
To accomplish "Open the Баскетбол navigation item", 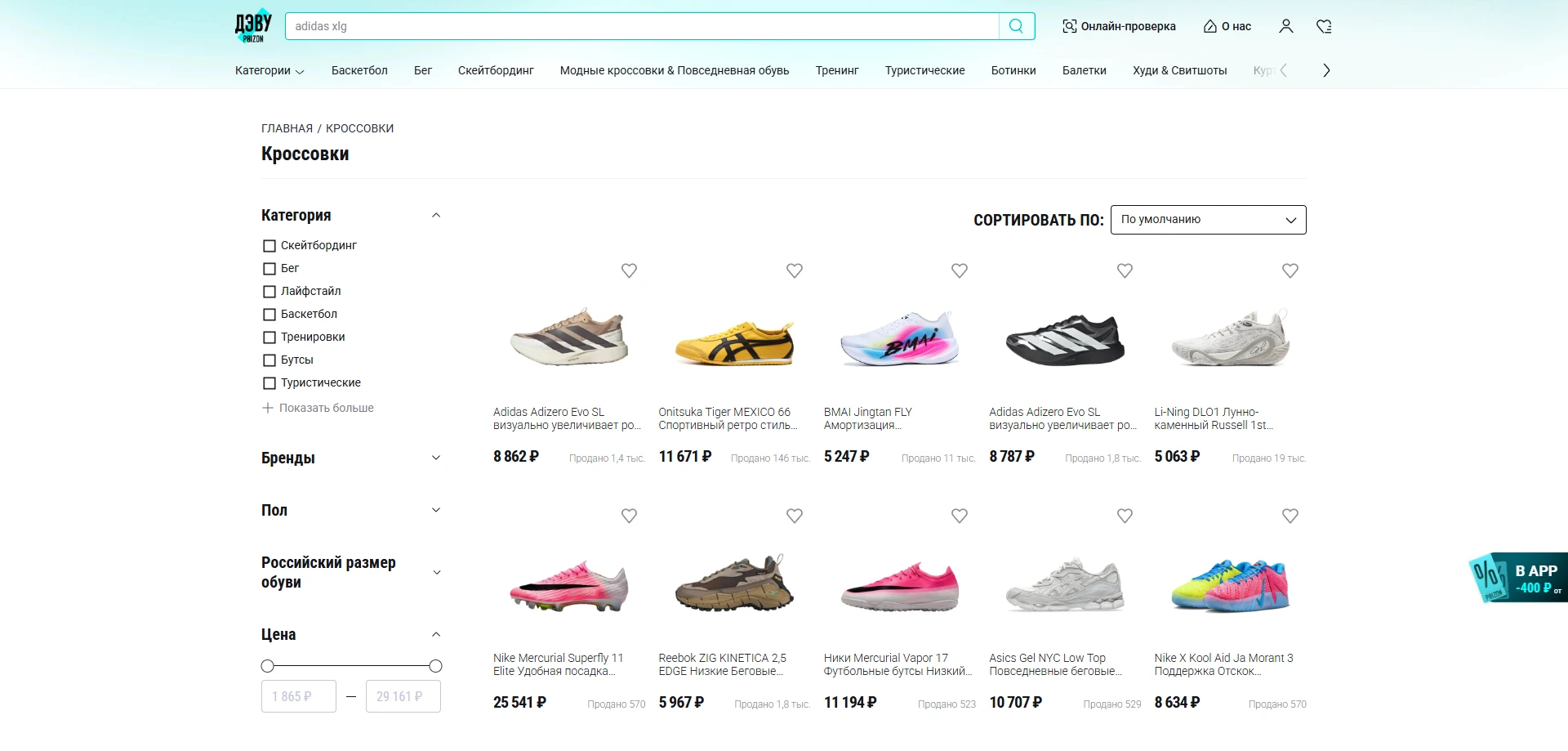I will pyautogui.click(x=359, y=70).
